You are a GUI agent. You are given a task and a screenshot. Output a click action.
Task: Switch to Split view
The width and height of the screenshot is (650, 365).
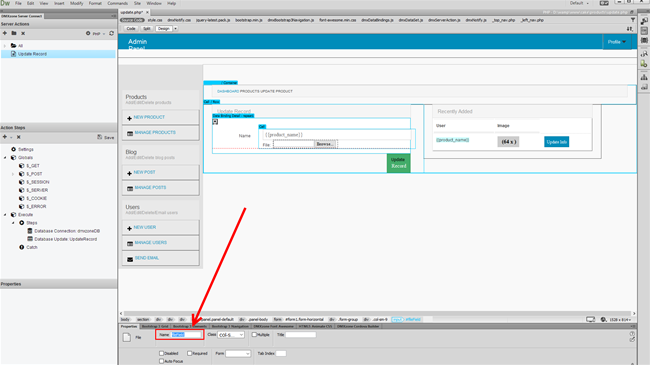[x=147, y=29]
